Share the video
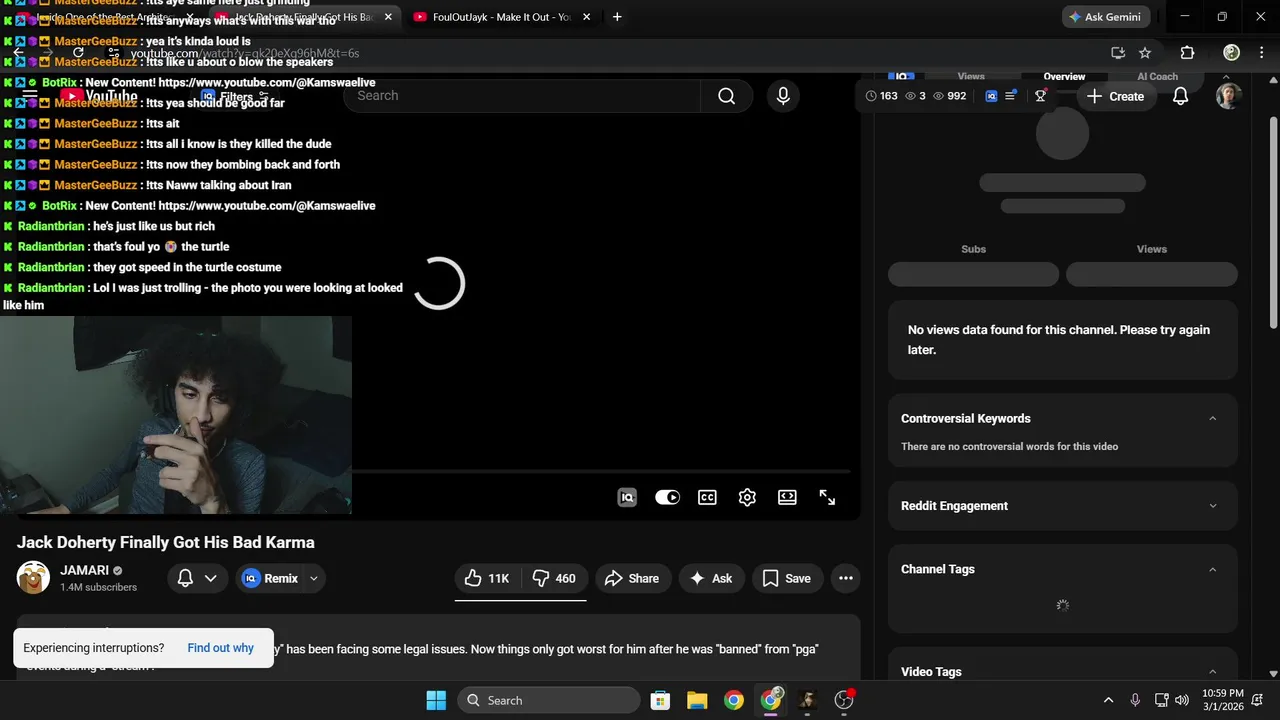 pyautogui.click(x=632, y=578)
